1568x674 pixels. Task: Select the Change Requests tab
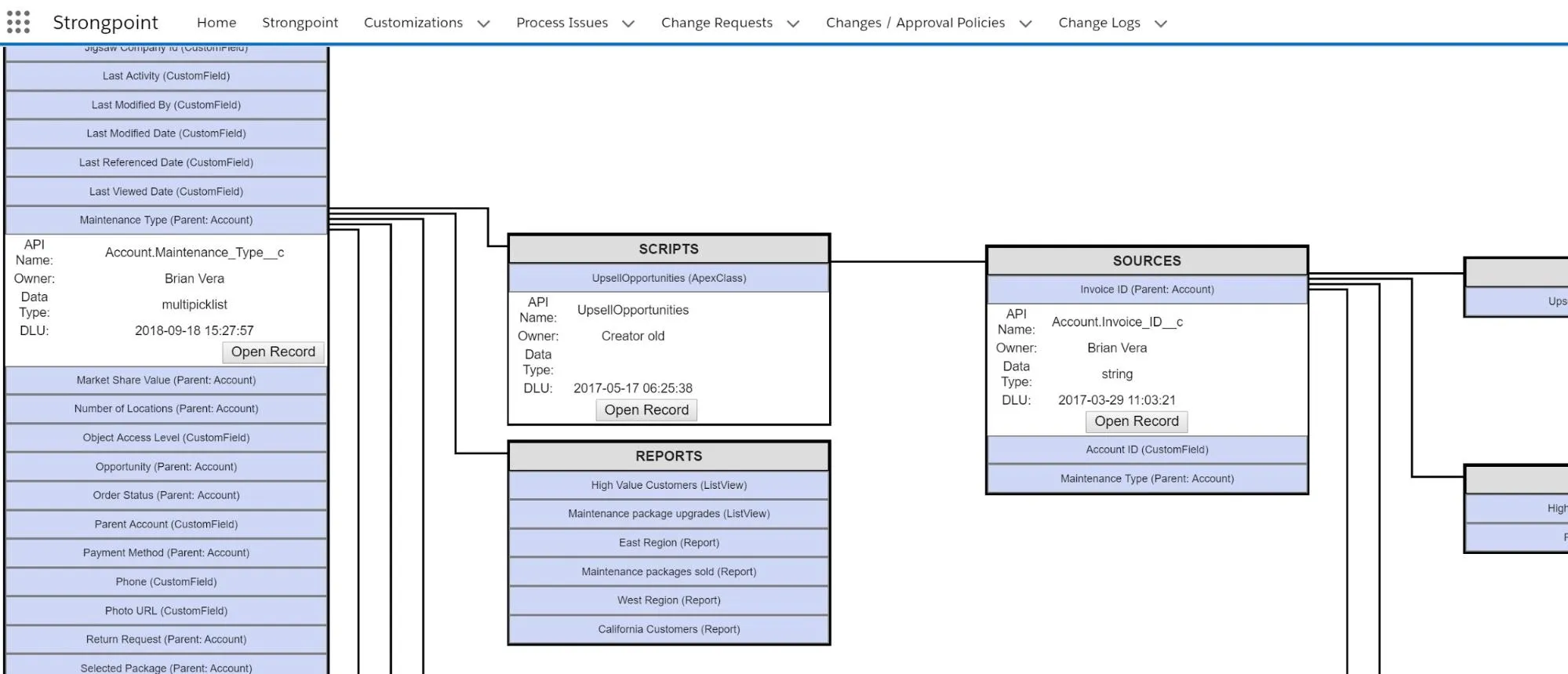coord(717,23)
